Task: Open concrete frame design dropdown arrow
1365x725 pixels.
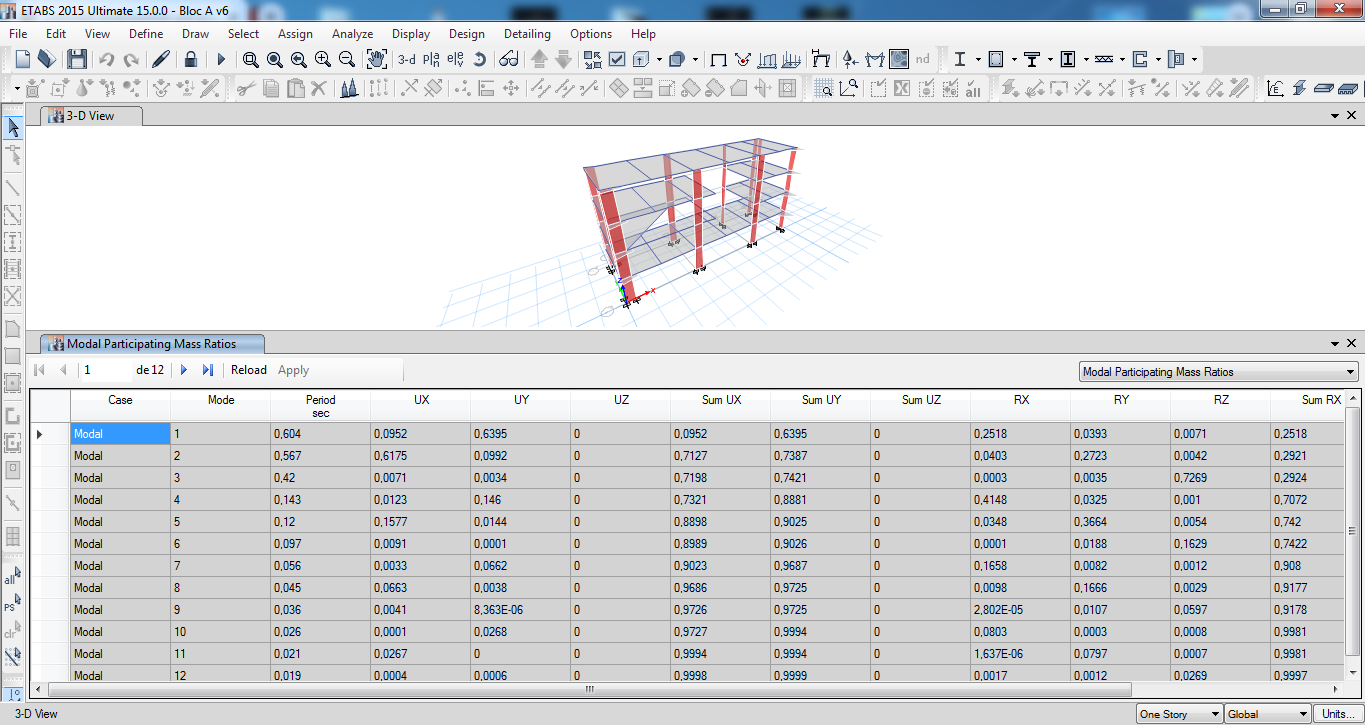Action: 1015,59
